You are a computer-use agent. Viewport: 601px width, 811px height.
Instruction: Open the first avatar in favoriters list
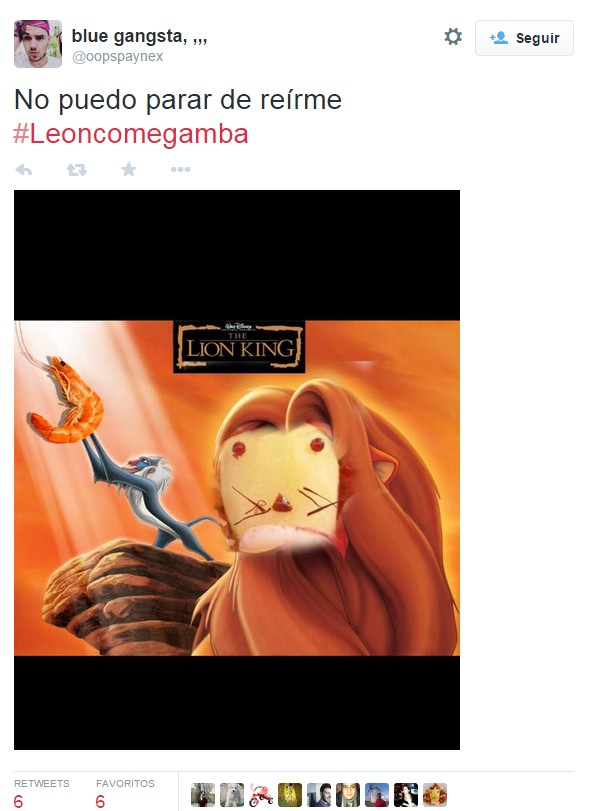pyautogui.click(x=203, y=794)
